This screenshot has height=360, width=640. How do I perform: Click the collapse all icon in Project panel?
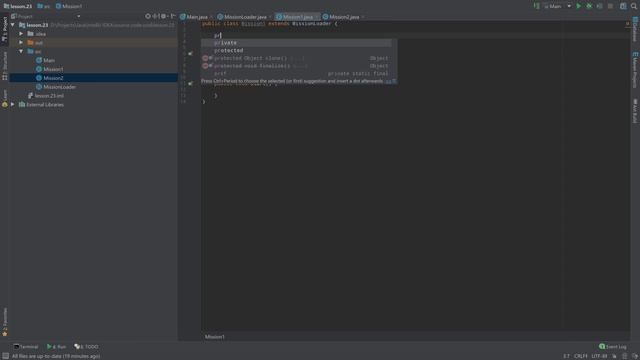(x=156, y=16)
